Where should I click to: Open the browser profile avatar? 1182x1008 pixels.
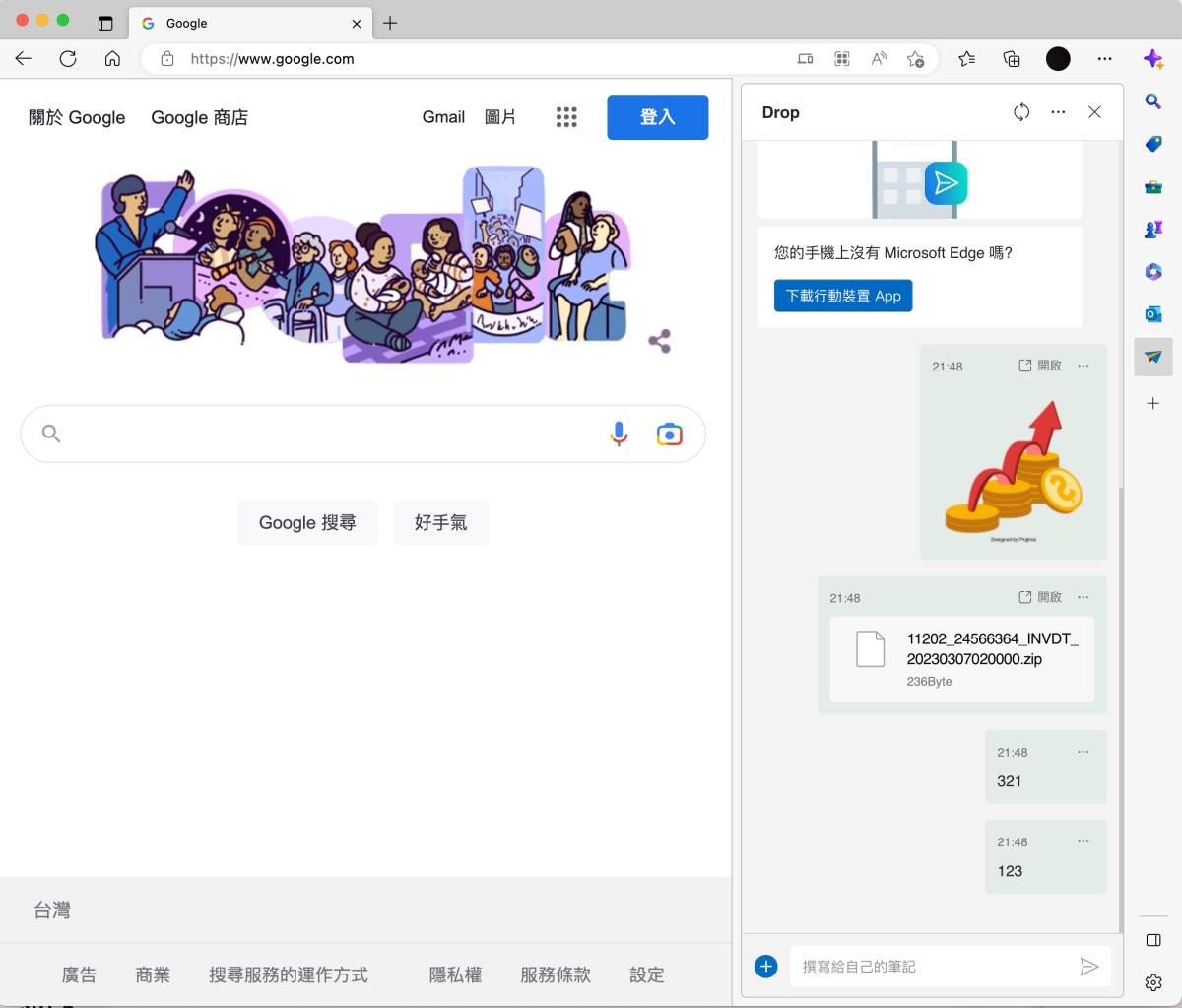click(1058, 59)
